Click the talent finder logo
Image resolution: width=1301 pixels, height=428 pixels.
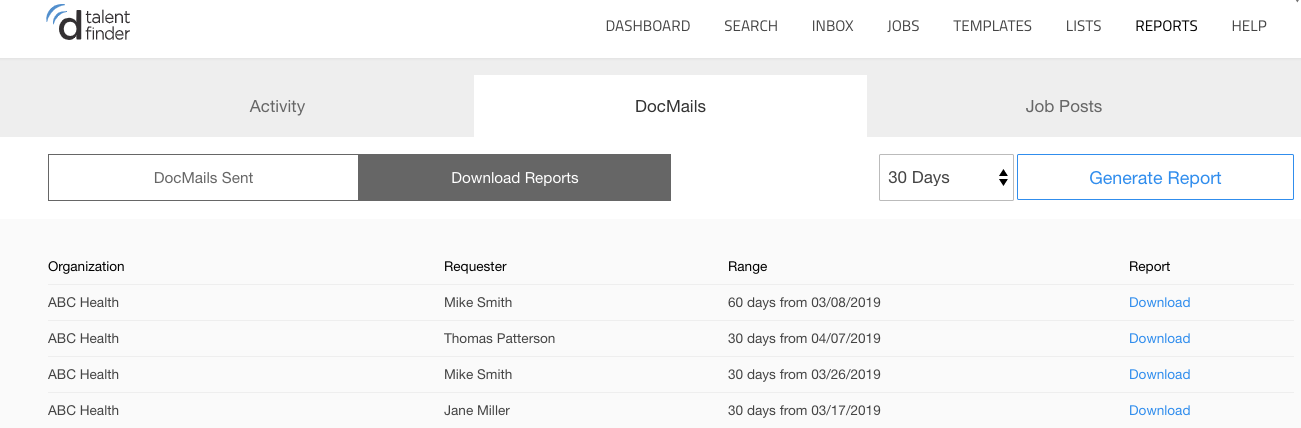[x=88, y=22]
